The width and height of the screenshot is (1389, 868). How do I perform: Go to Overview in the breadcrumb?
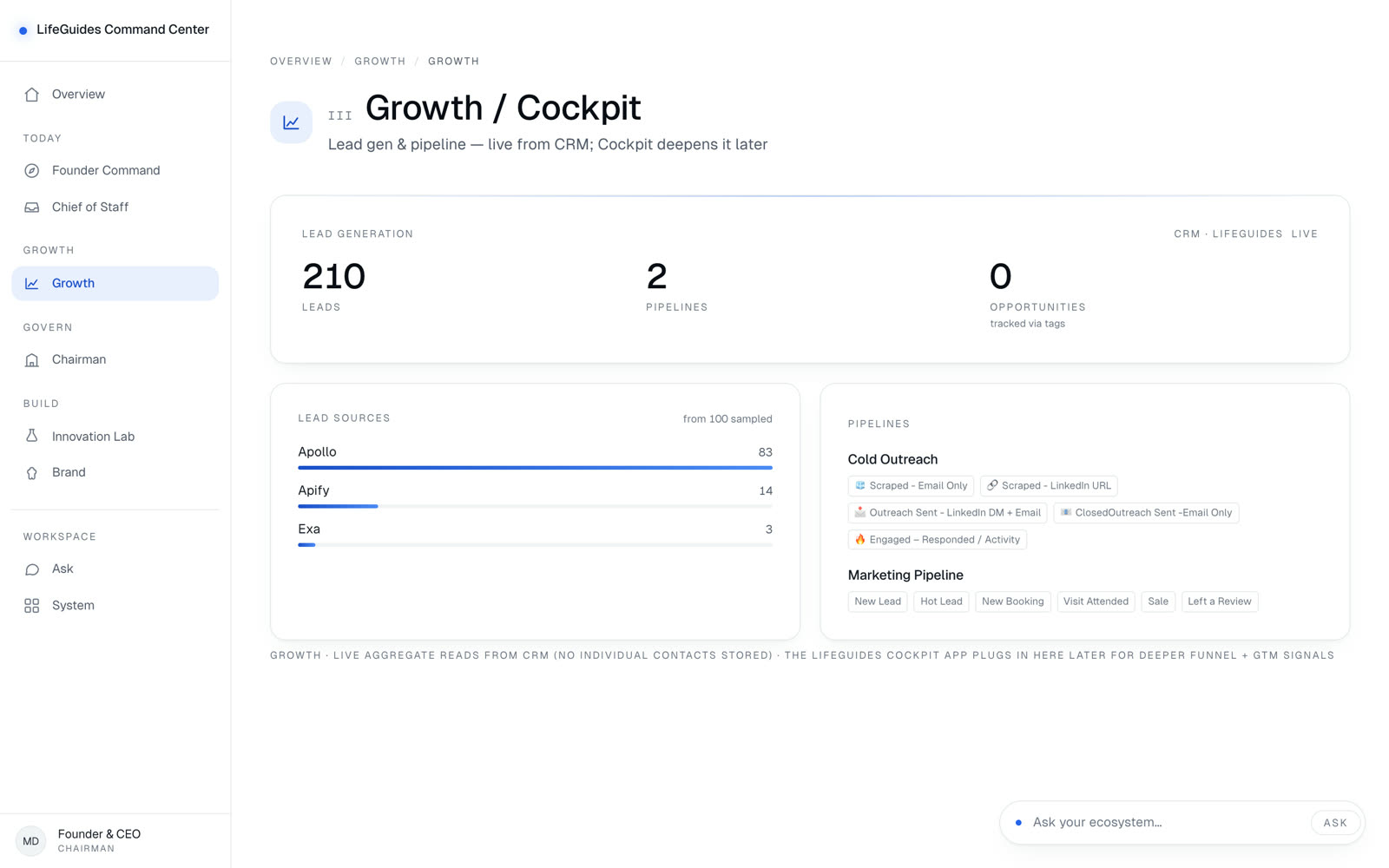pos(301,62)
